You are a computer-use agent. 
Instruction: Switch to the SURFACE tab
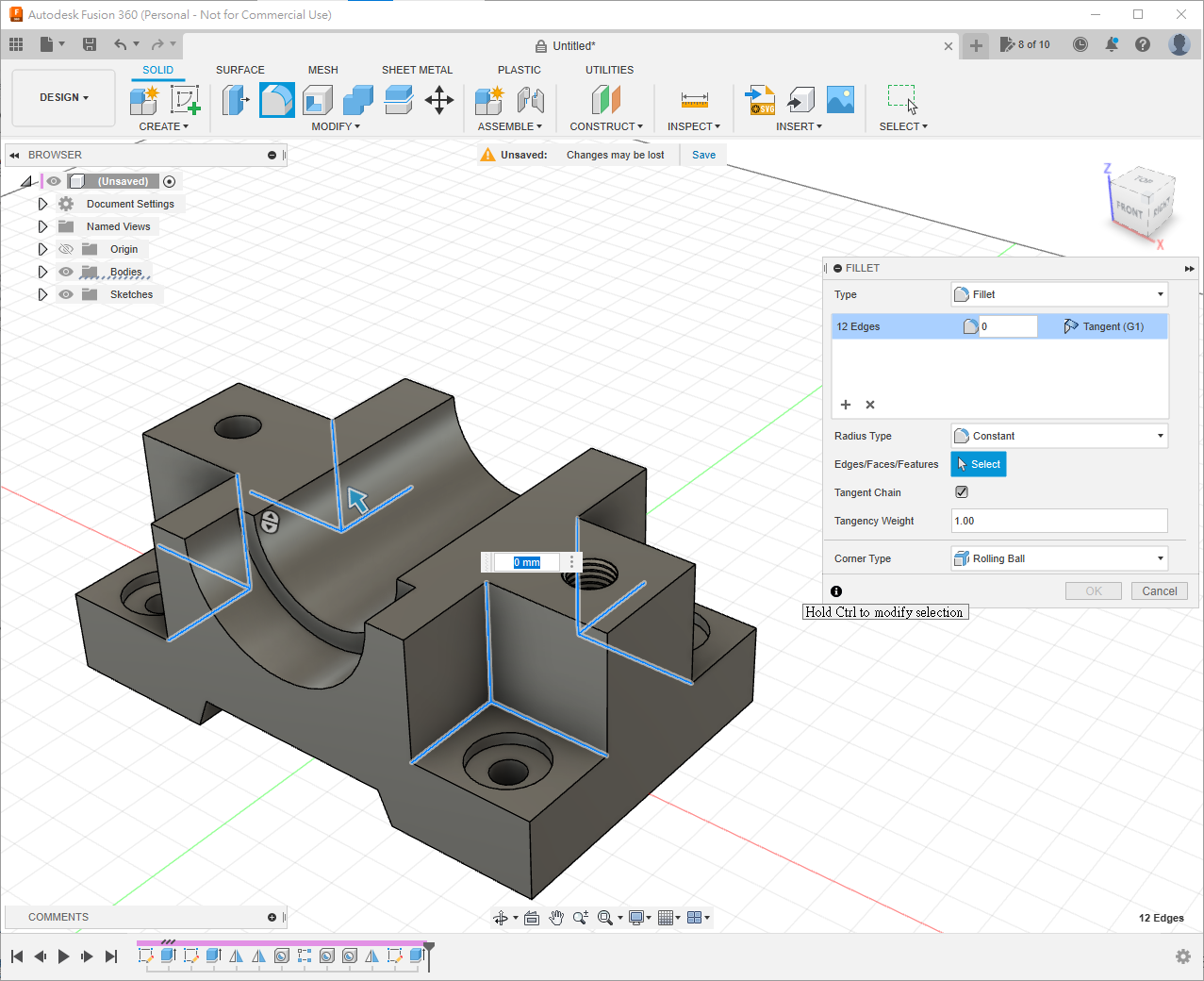pyautogui.click(x=239, y=70)
